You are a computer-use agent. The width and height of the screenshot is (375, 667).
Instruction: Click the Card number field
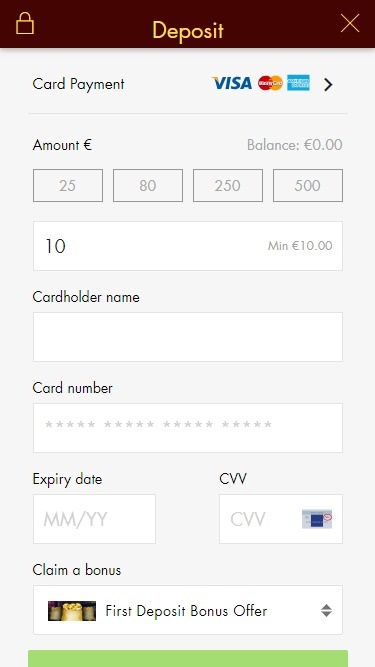coord(188,428)
